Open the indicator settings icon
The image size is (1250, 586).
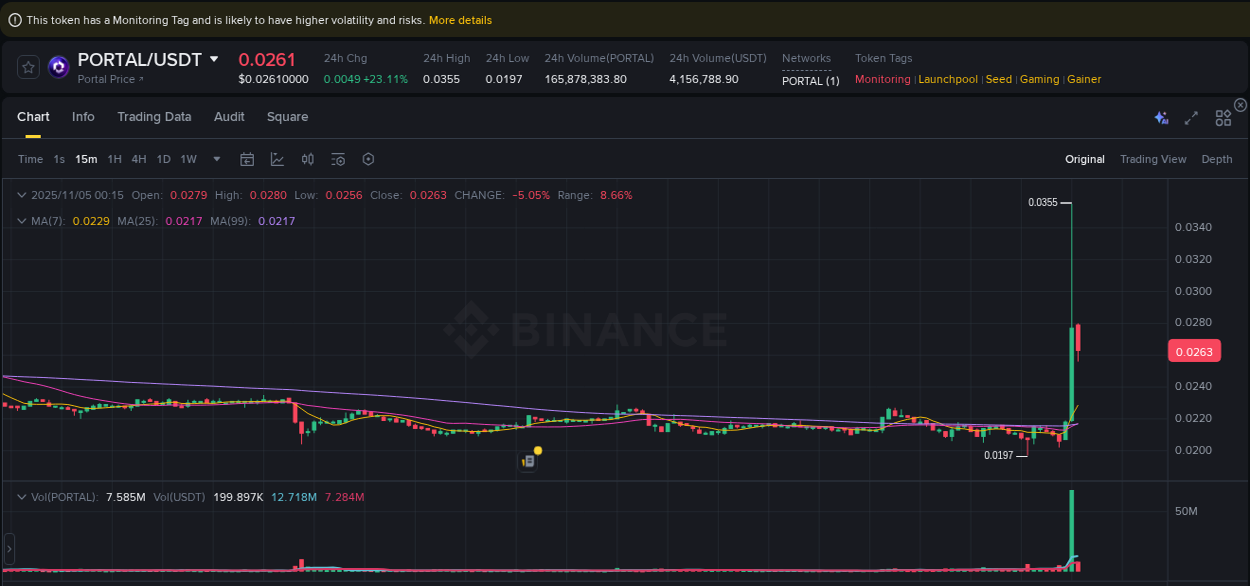[x=338, y=159]
